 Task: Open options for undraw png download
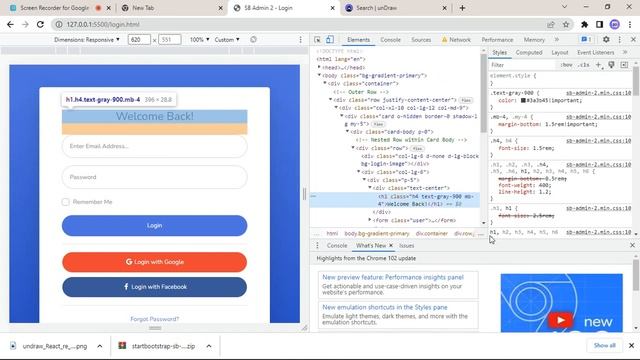coord(100,346)
